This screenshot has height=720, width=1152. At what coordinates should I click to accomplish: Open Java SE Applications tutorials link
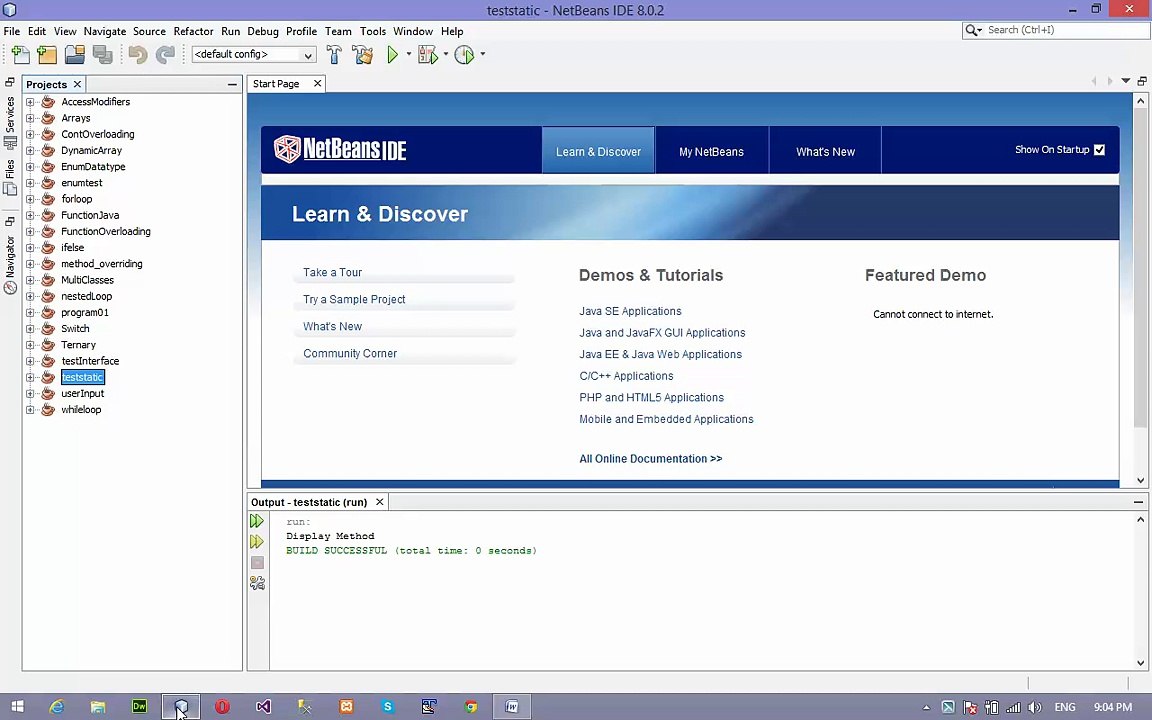[x=630, y=312]
